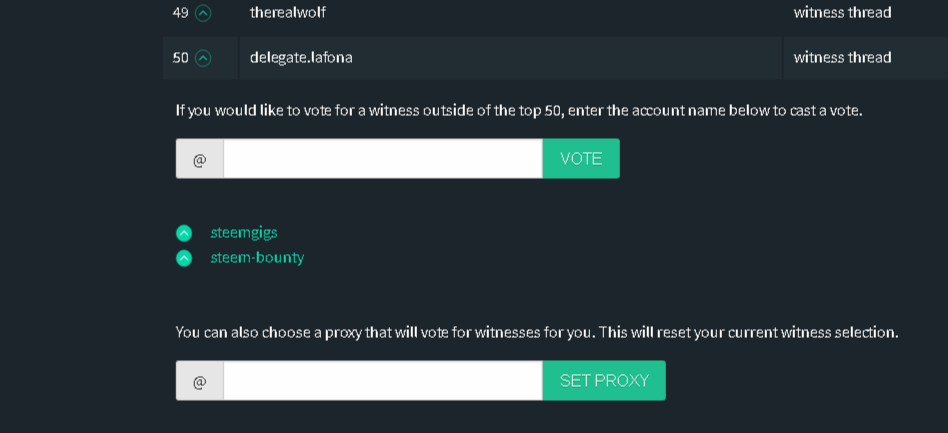
Task: Open witness thread for delegate.lafona
Action: (x=842, y=58)
